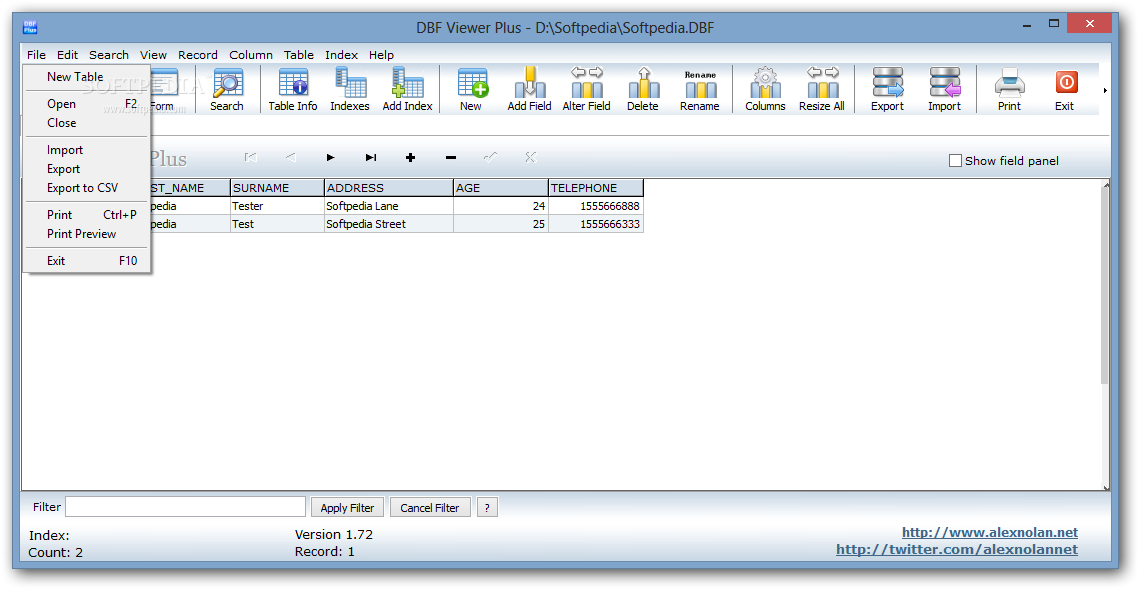The image size is (1139, 589).
Task: Click the Indexes toolbar icon
Action: click(349, 89)
